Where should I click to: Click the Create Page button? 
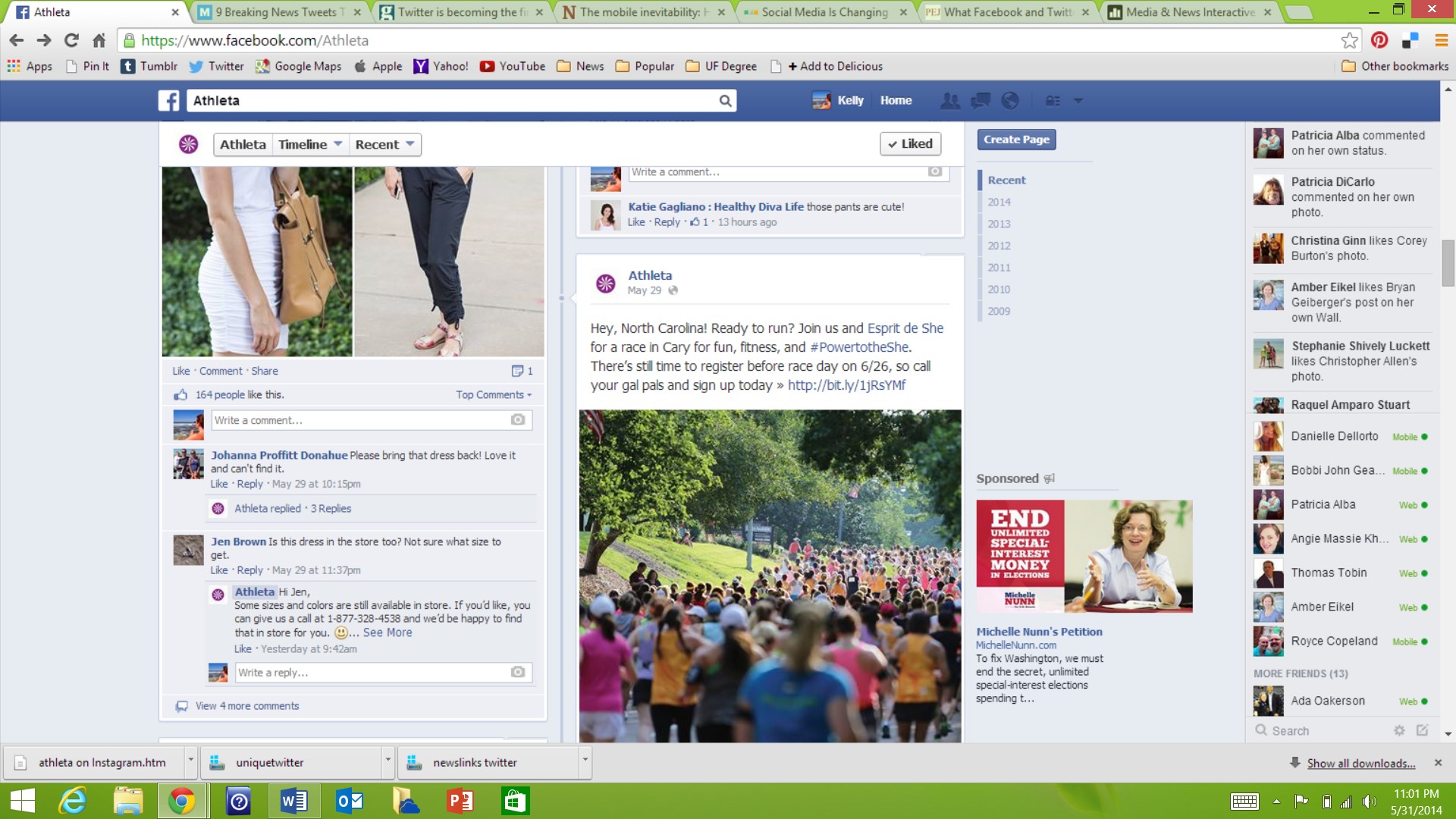pyautogui.click(x=1016, y=140)
